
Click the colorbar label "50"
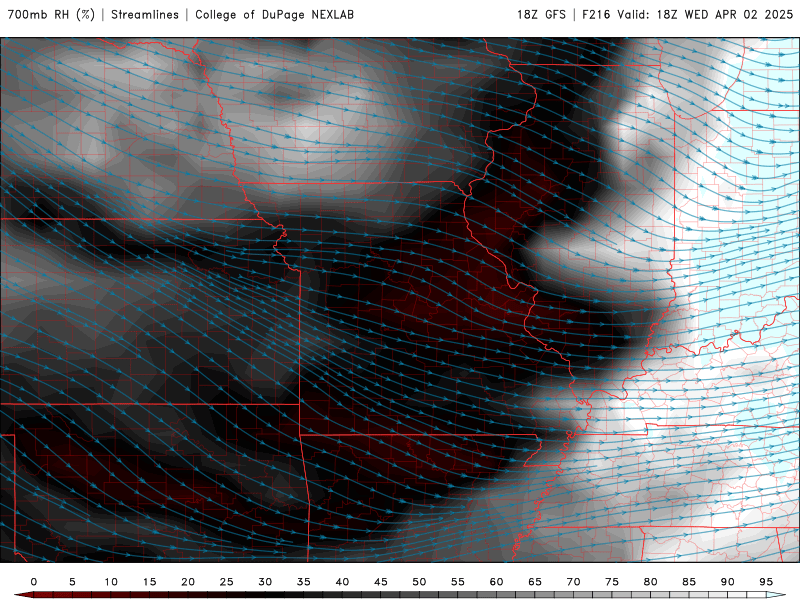point(419,582)
